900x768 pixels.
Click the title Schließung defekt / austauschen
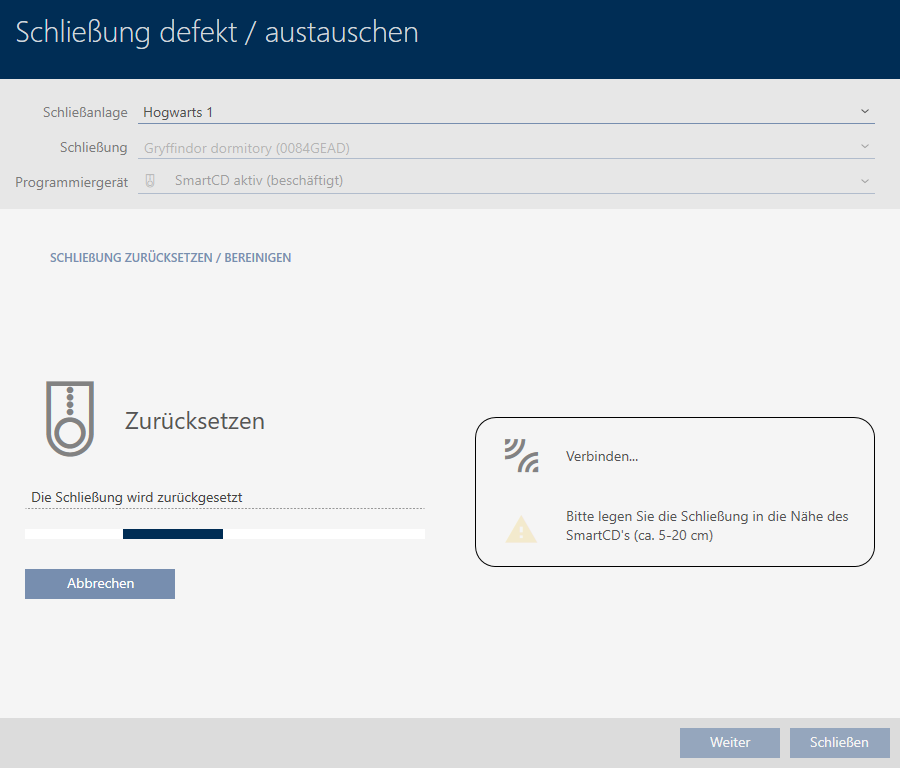[217, 33]
